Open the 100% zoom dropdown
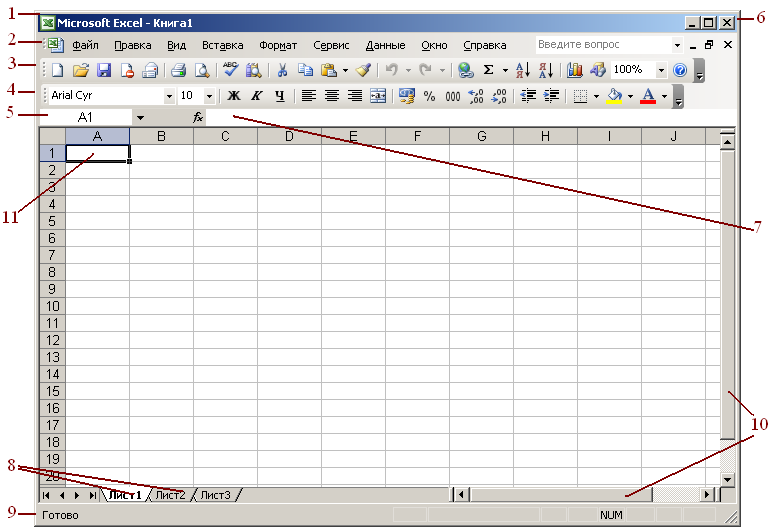The image size is (771, 532). pyautogui.click(x=661, y=70)
